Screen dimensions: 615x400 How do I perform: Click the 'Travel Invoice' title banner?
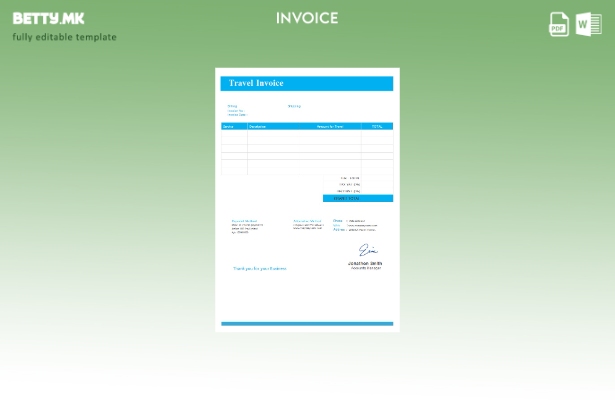pyautogui.click(x=307, y=84)
